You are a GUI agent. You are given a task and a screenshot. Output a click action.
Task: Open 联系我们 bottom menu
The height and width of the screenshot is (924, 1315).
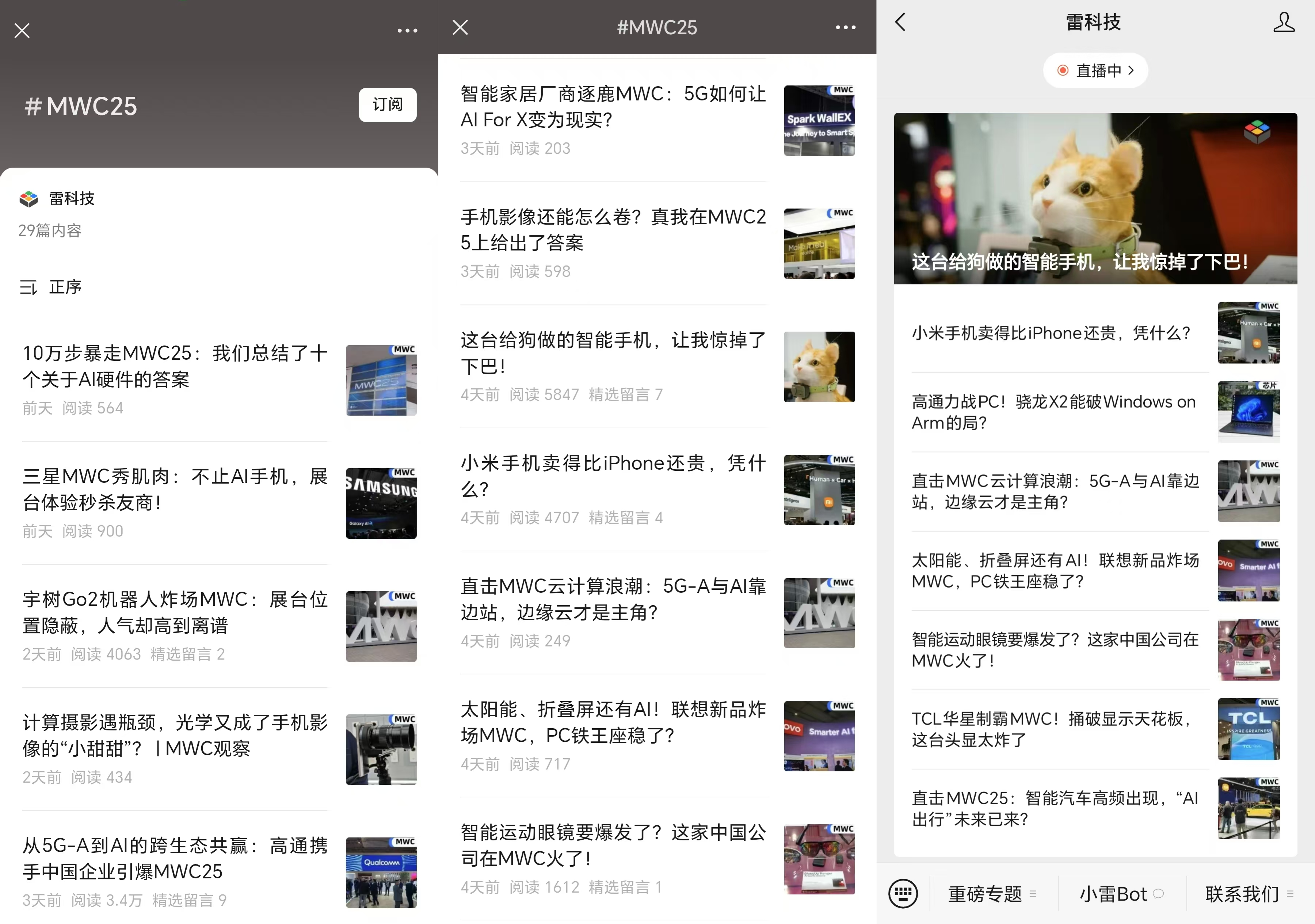tap(1249, 893)
